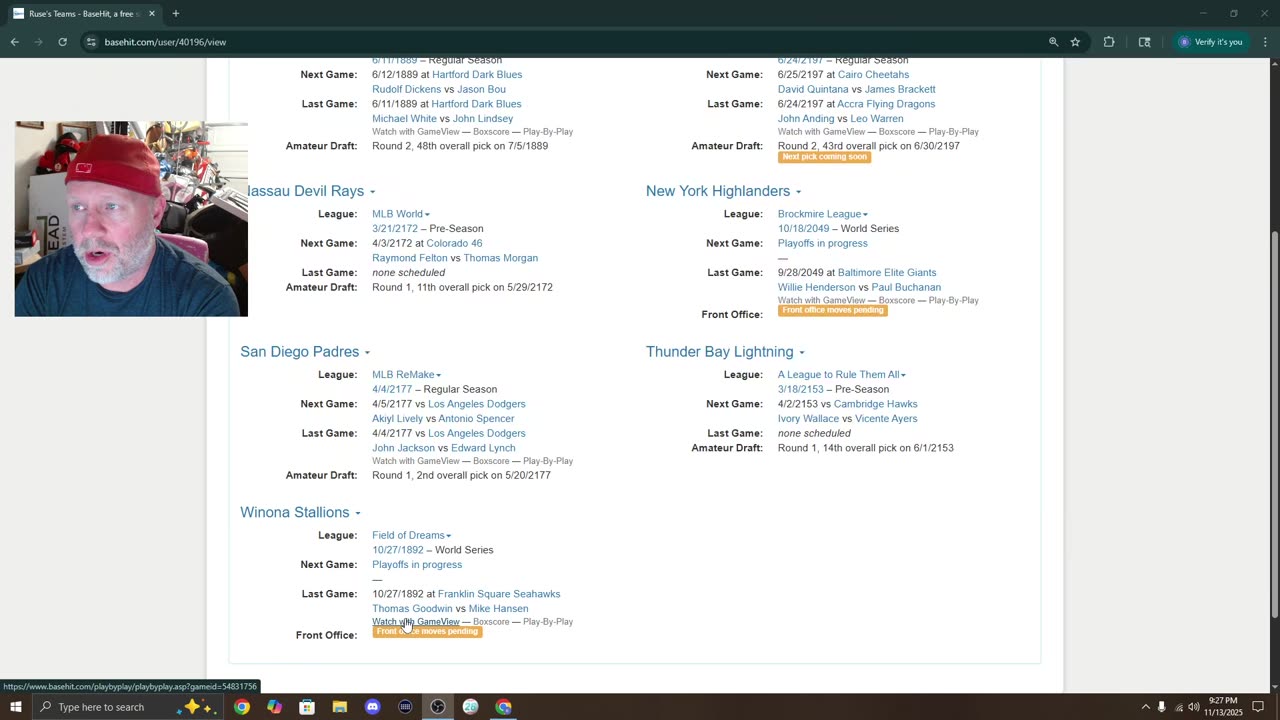Image resolution: width=1280 pixels, height=720 pixels.
Task: Click Watch with GameView under Winona Stallions
Action: [416, 622]
